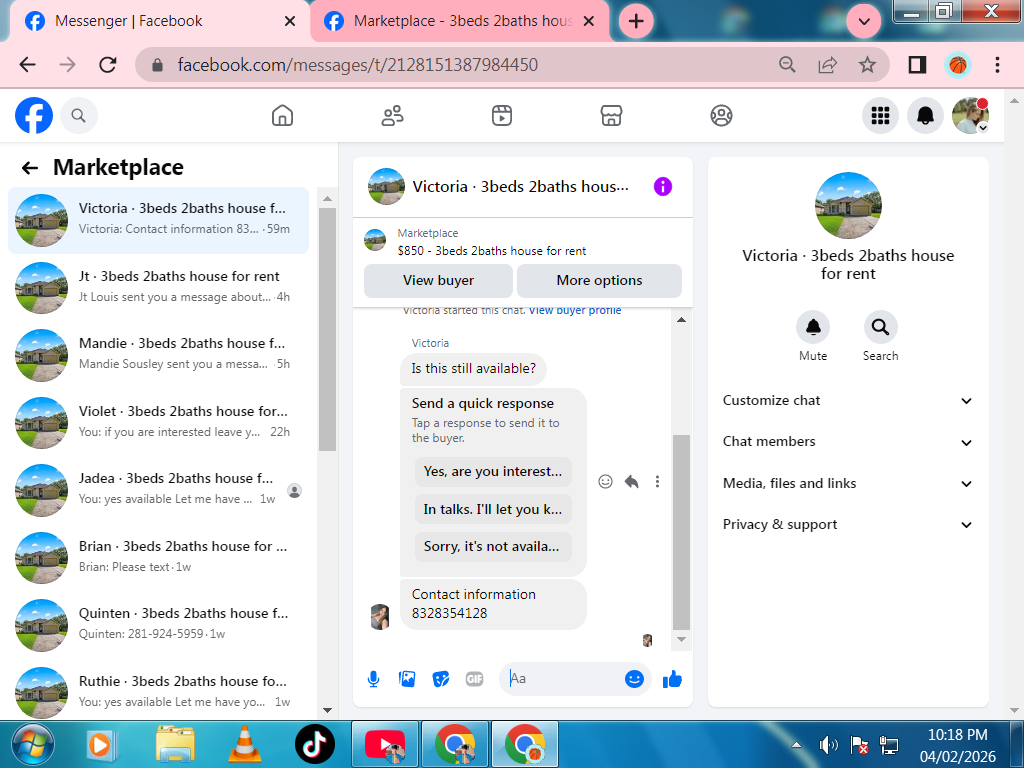The width and height of the screenshot is (1024, 768).
Task: Open Jt conversation in list
Action: [x=158, y=287]
